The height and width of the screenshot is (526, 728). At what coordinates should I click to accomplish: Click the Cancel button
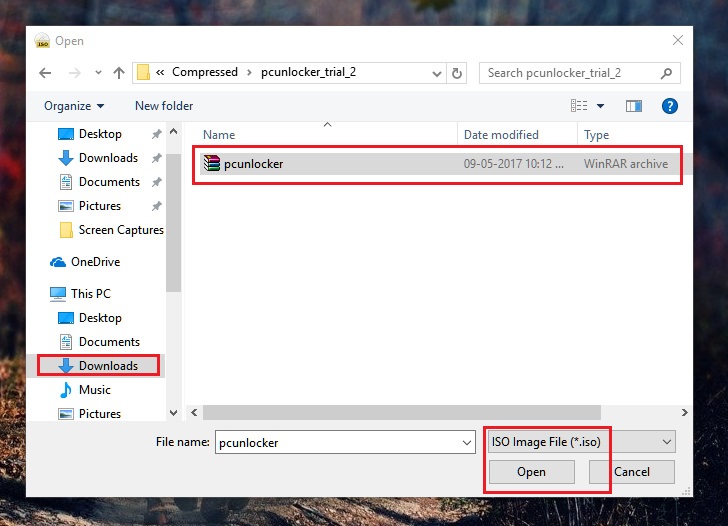coord(632,472)
